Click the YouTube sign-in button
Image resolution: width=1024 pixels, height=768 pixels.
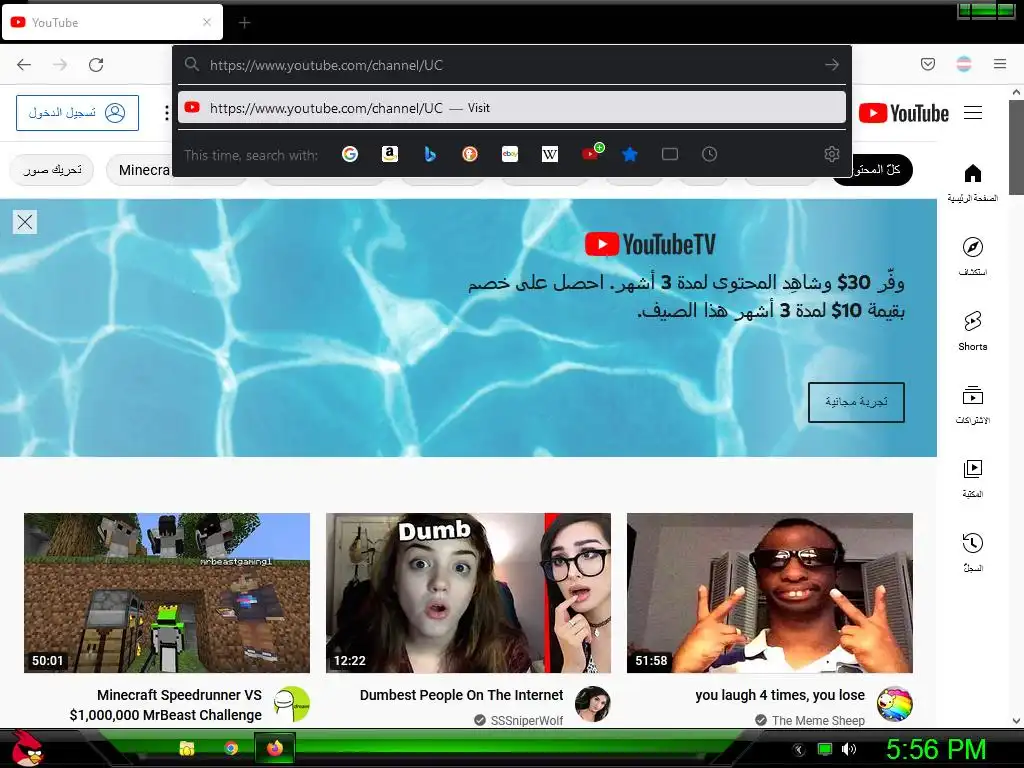(77, 113)
